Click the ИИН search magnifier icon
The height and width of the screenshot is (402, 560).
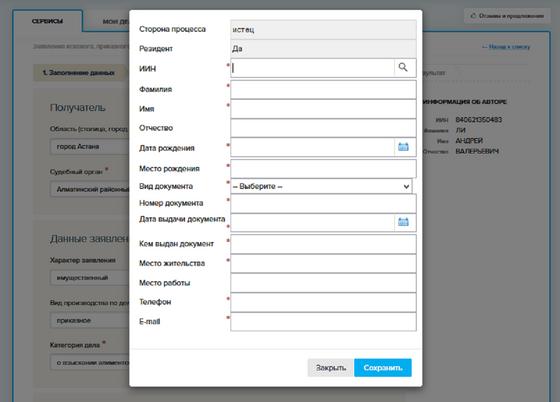click(x=403, y=67)
